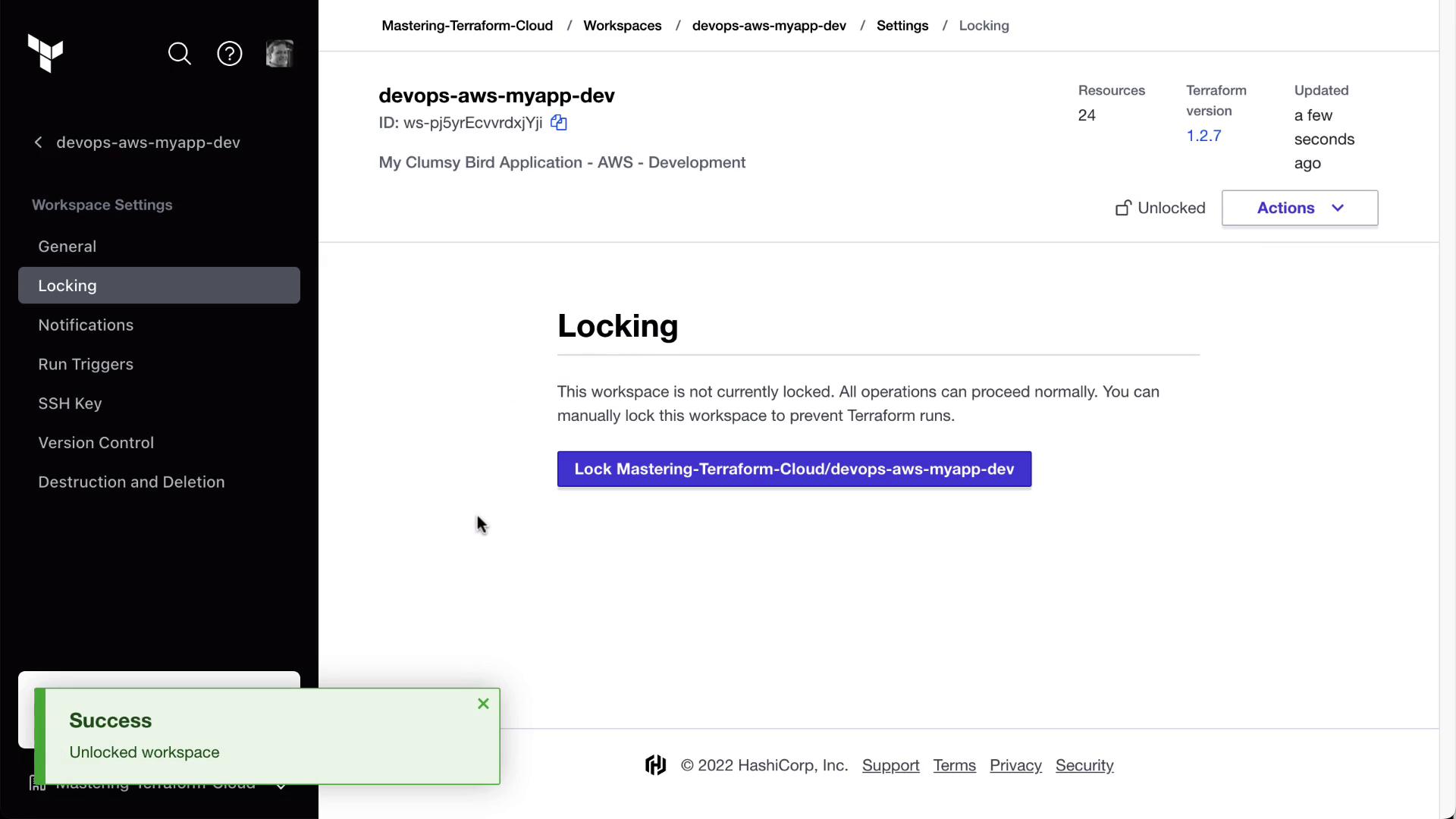
Task: Click the HashiCorp logo in footer
Action: point(656,765)
